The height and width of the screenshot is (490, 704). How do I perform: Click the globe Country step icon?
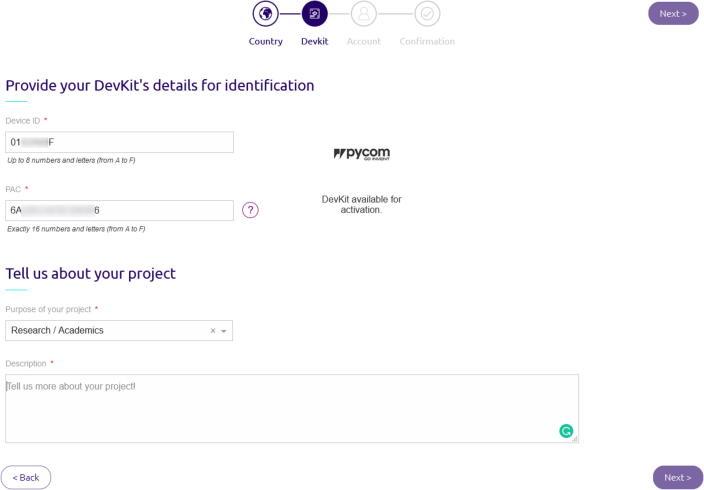265,14
